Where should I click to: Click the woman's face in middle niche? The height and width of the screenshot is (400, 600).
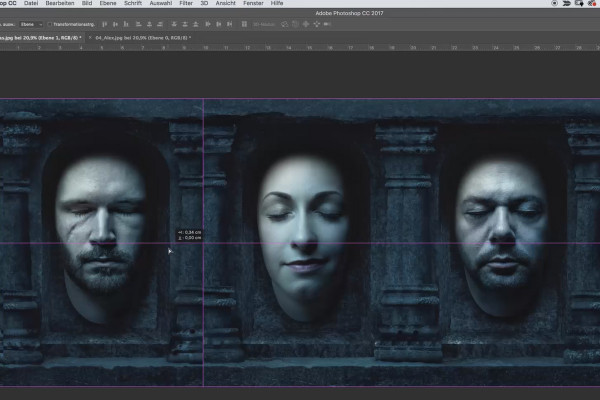304,237
